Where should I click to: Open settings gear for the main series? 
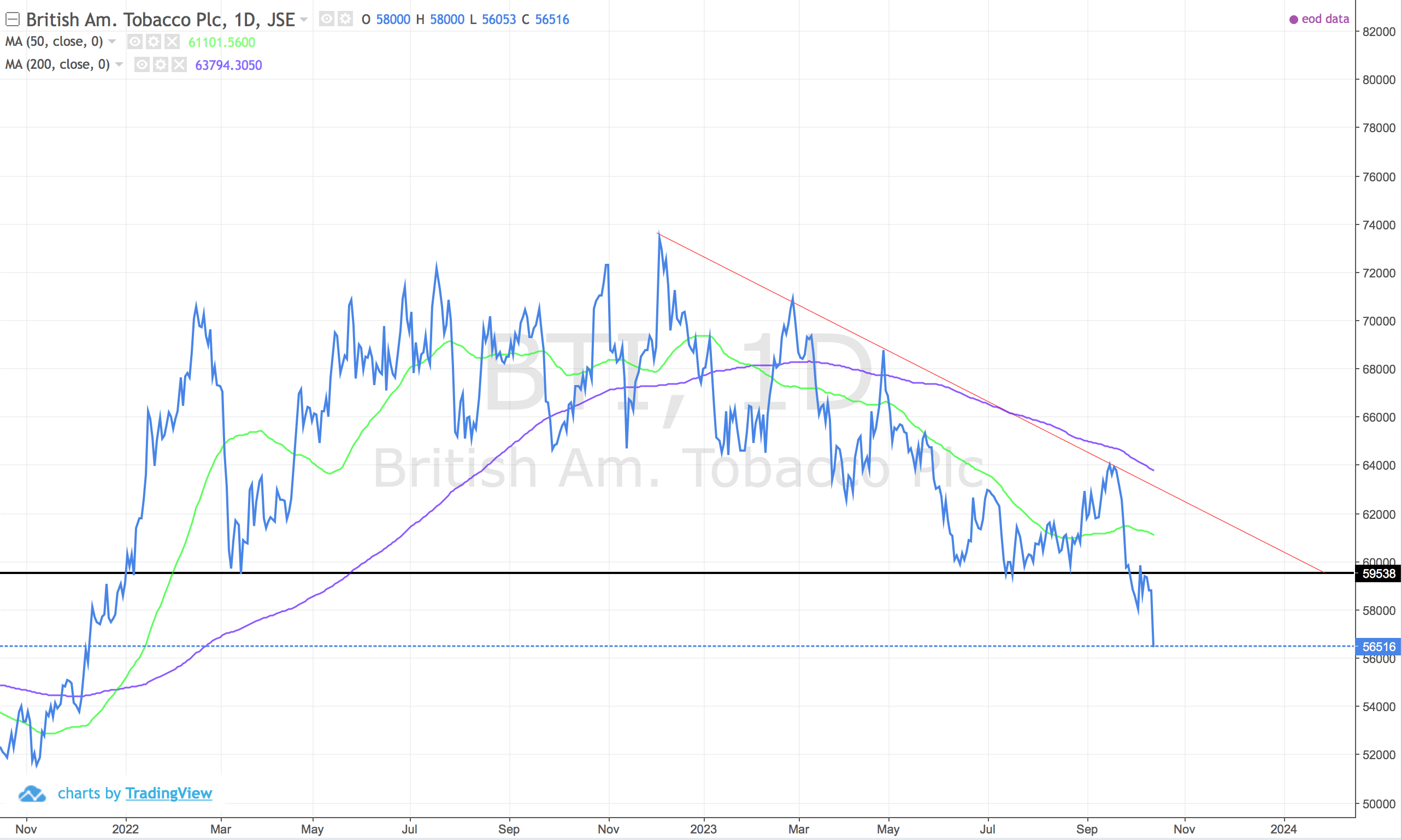click(x=345, y=19)
